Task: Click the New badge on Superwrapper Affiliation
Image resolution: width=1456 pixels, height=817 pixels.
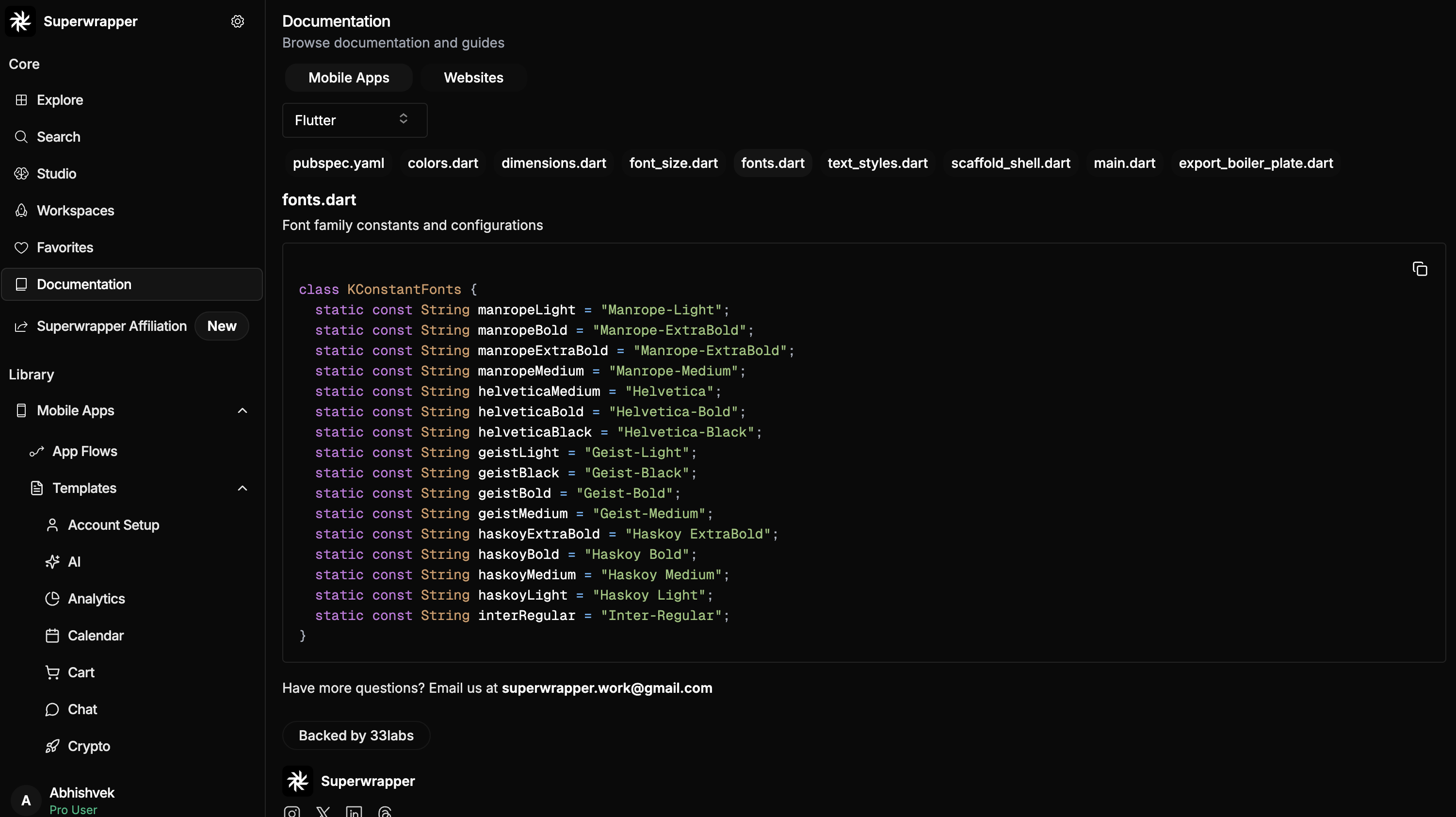Action: click(222, 326)
